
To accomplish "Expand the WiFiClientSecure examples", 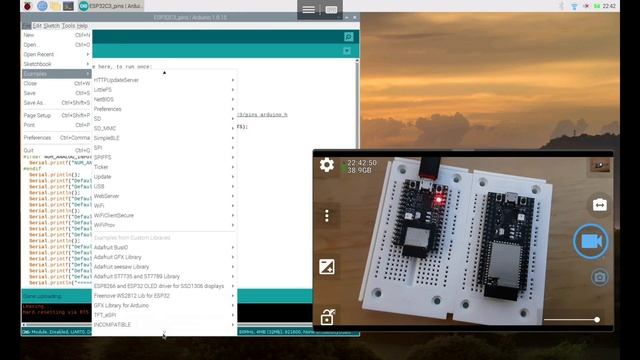I will point(164,215).
